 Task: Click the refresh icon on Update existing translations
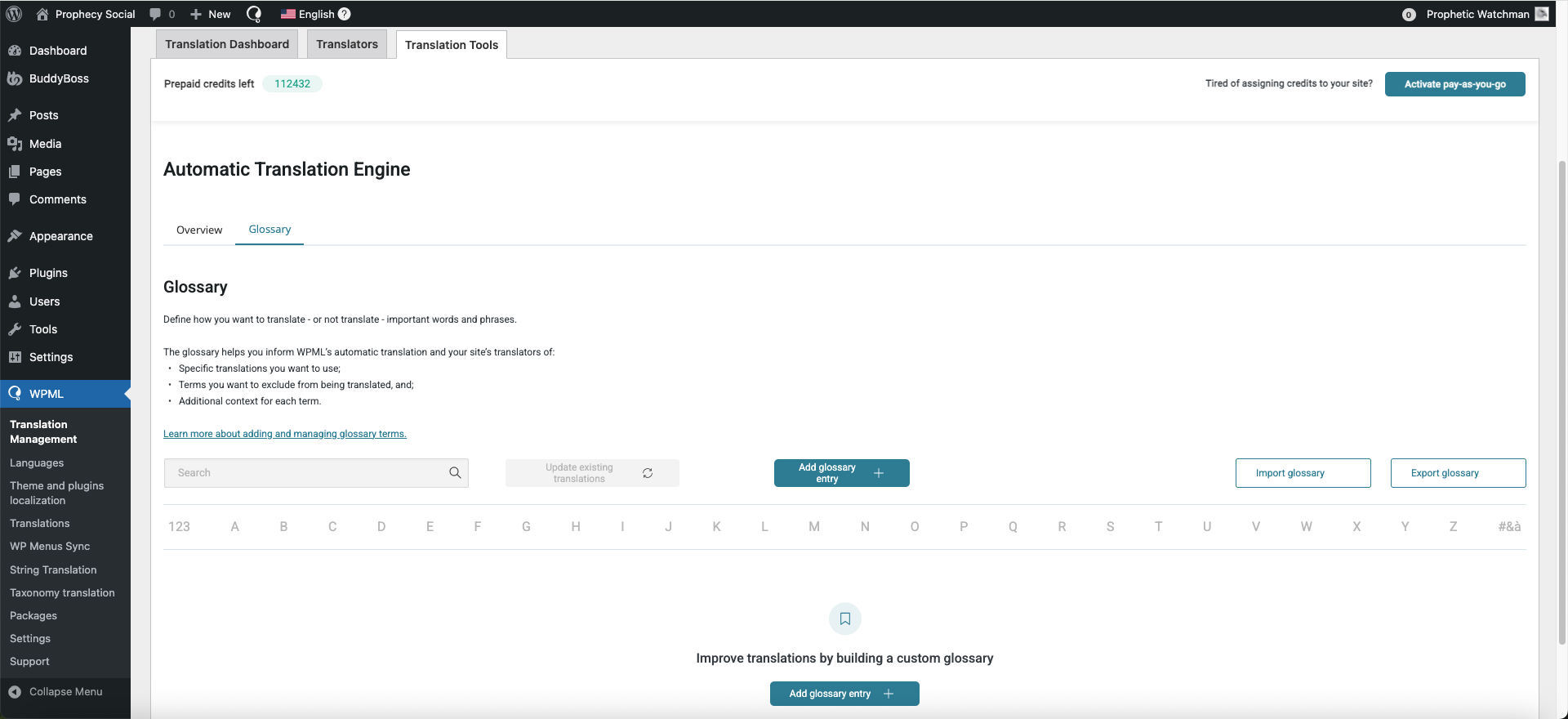[648, 473]
